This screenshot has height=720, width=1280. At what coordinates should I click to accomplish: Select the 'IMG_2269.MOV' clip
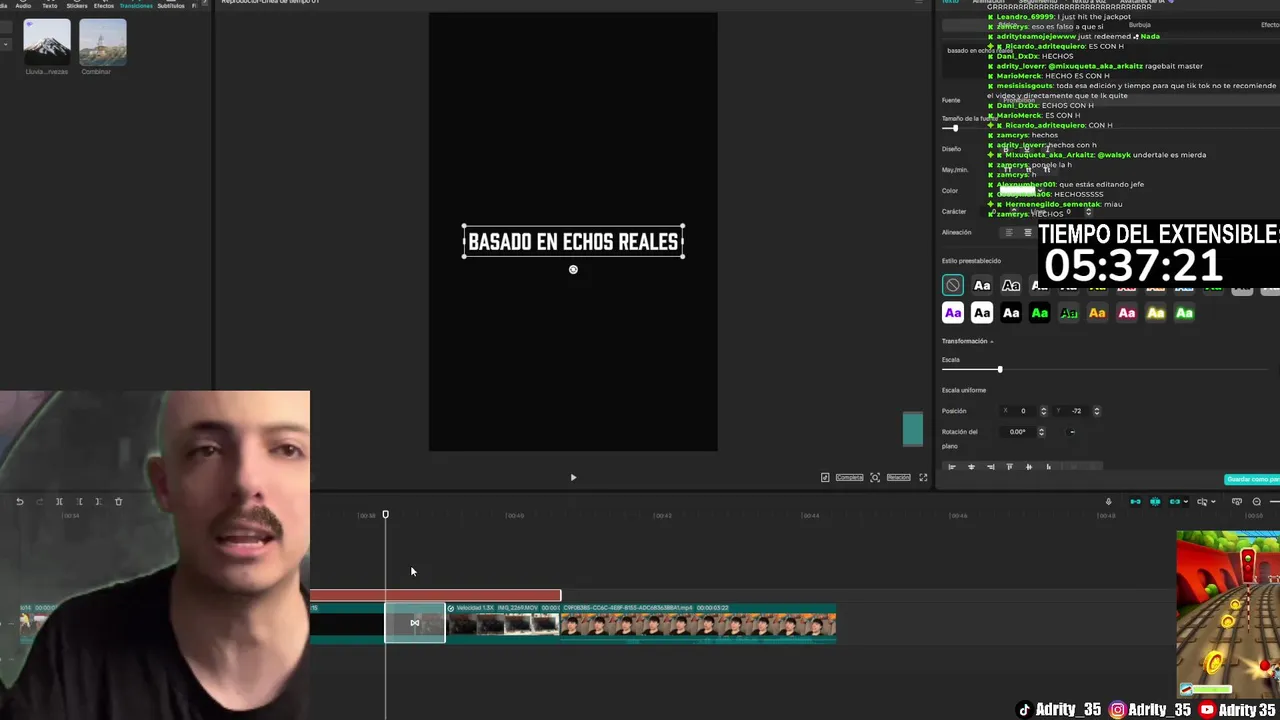[x=503, y=621]
